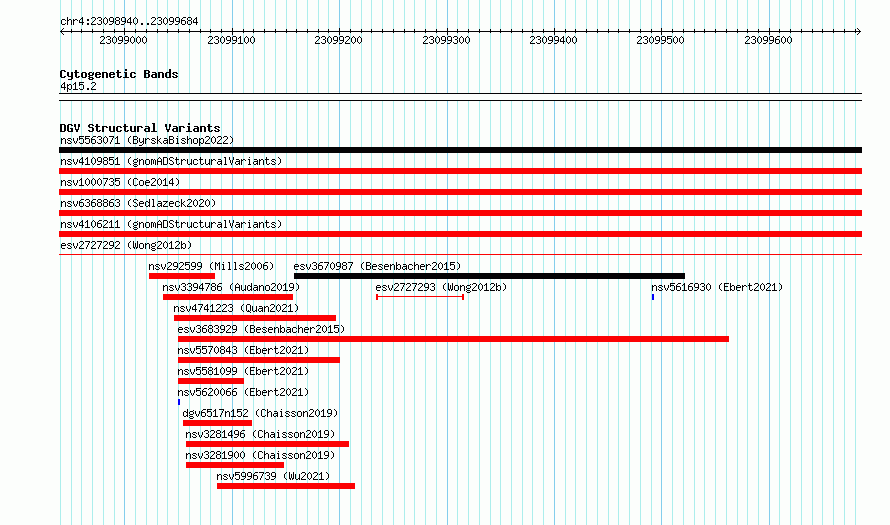Click the nsv3394786 (Audano2019) label
The height and width of the screenshot is (525, 890).
point(231,287)
